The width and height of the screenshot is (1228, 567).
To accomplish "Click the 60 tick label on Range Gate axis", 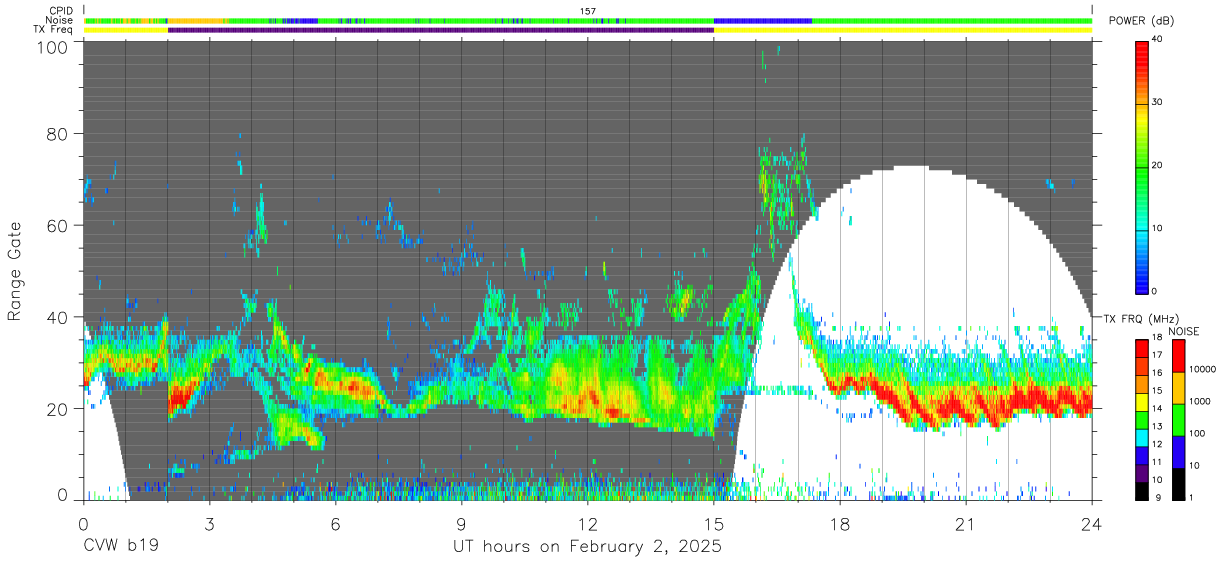I will click(x=58, y=225).
